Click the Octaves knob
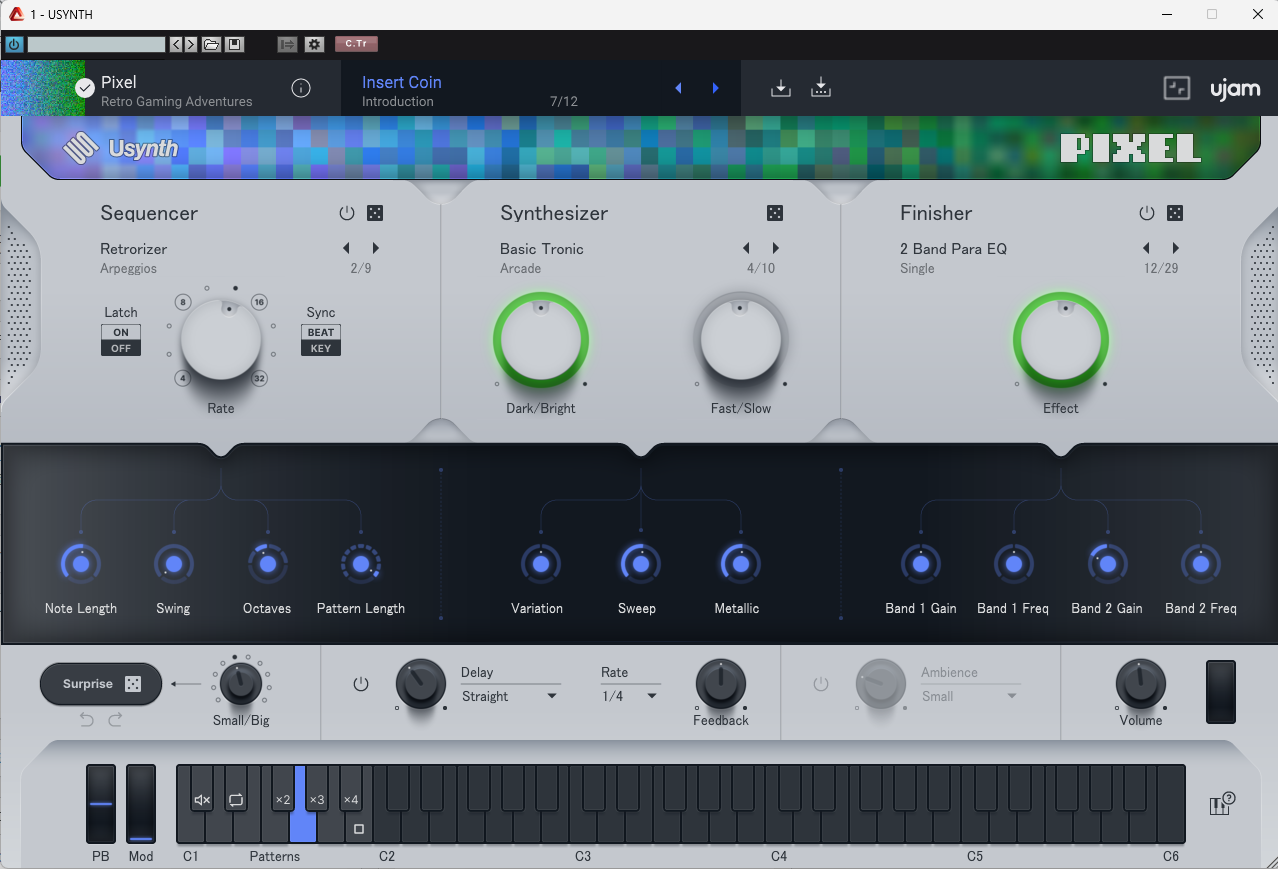The height and width of the screenshot is (869, 1278). pyautogui.click(x=267, y=564)
